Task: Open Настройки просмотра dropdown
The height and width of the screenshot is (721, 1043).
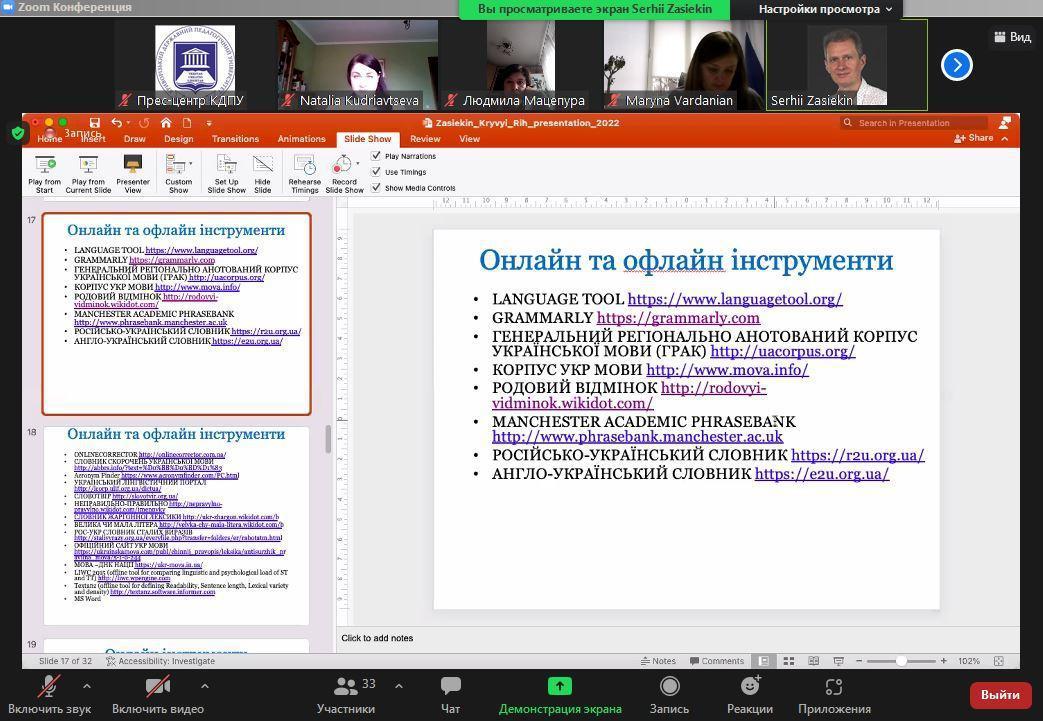Action: coord(825,9)
